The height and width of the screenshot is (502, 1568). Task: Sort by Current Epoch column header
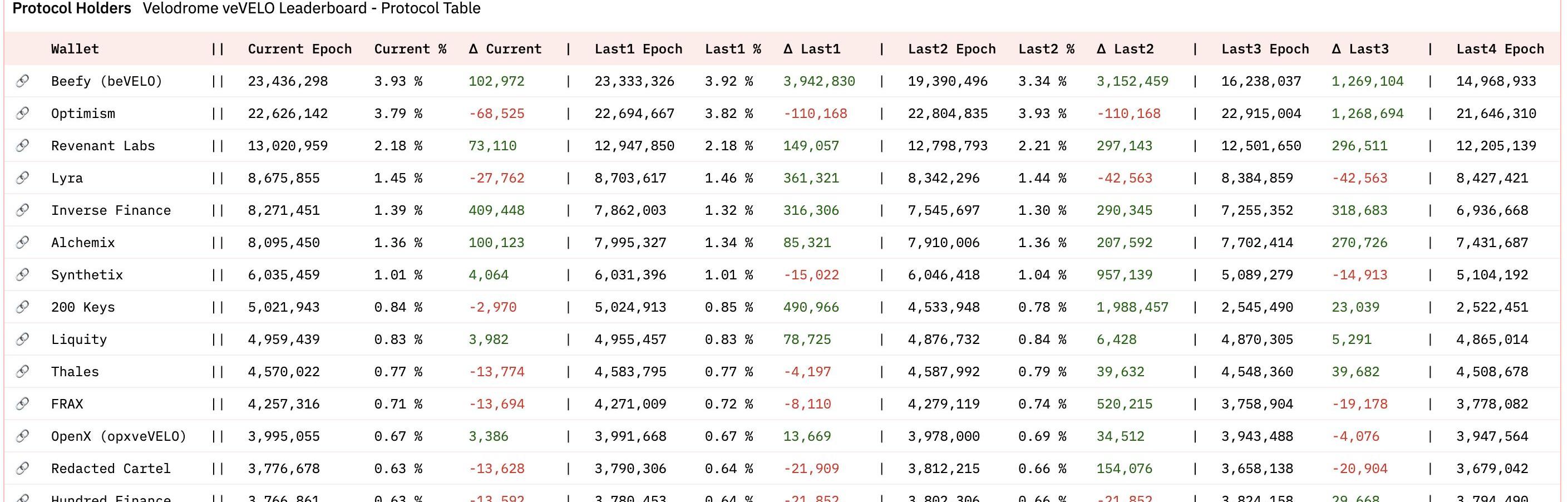(x=299, y=48)
